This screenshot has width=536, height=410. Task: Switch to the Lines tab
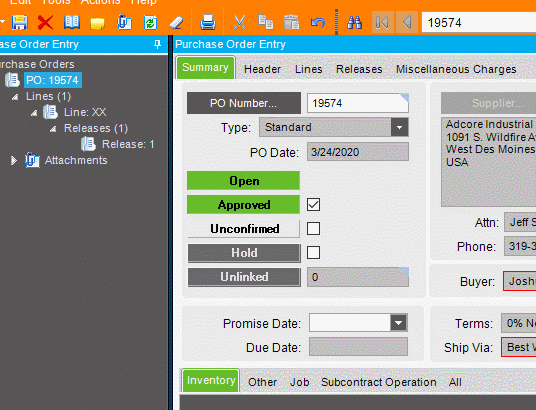308,69
